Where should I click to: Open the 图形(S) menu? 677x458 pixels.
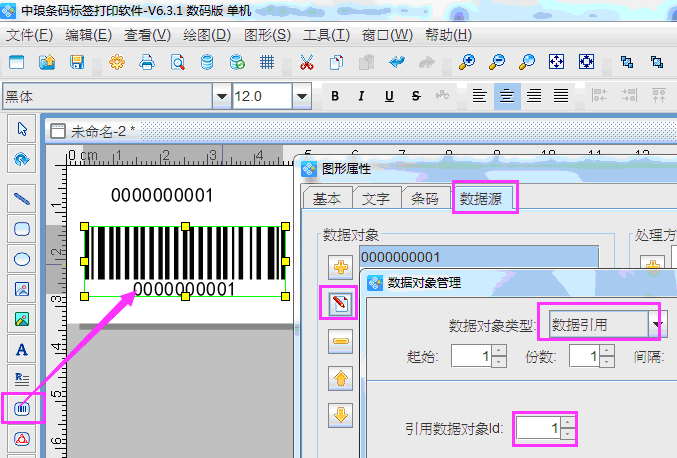click(267, 35)
